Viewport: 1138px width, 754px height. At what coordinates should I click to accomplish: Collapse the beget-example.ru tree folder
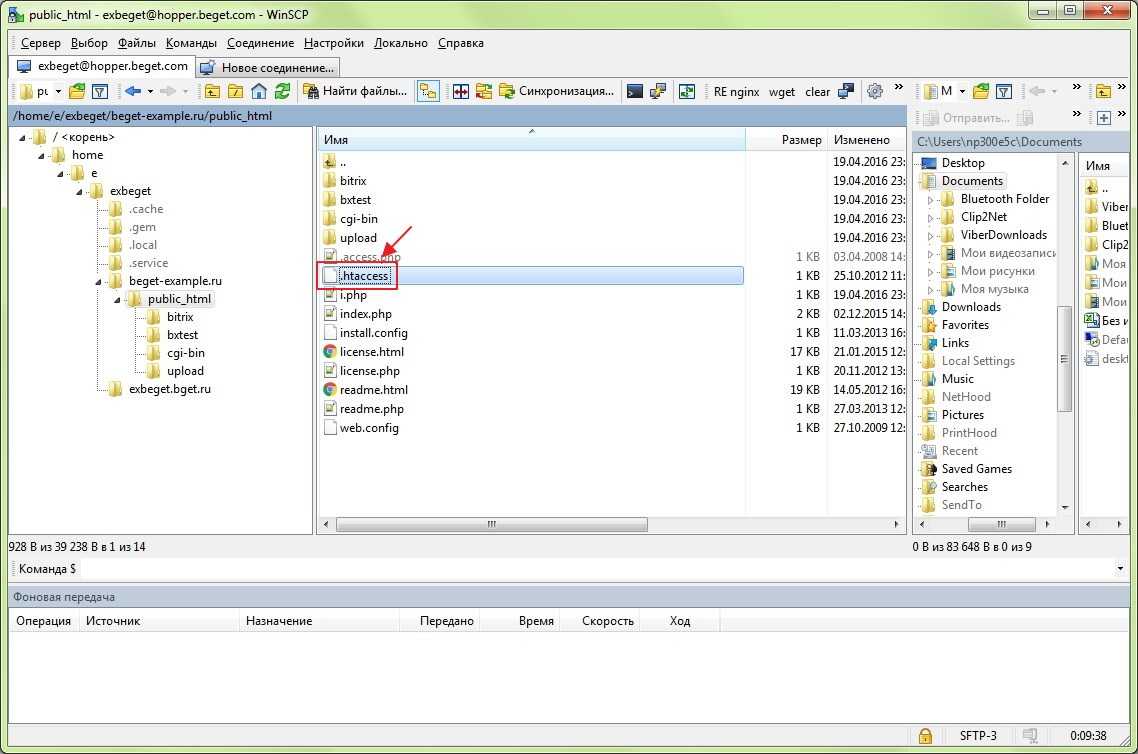tap(100, 281)
